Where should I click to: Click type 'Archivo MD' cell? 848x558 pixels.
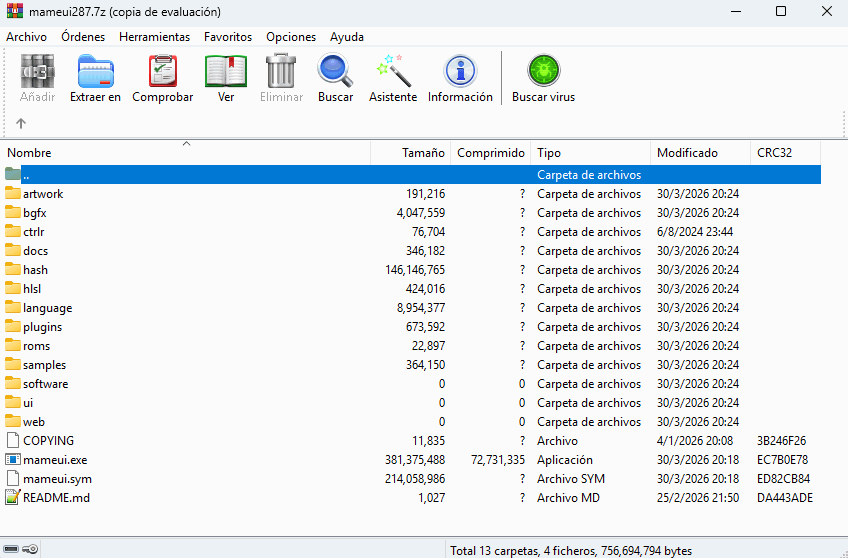(x=568, y=497)
